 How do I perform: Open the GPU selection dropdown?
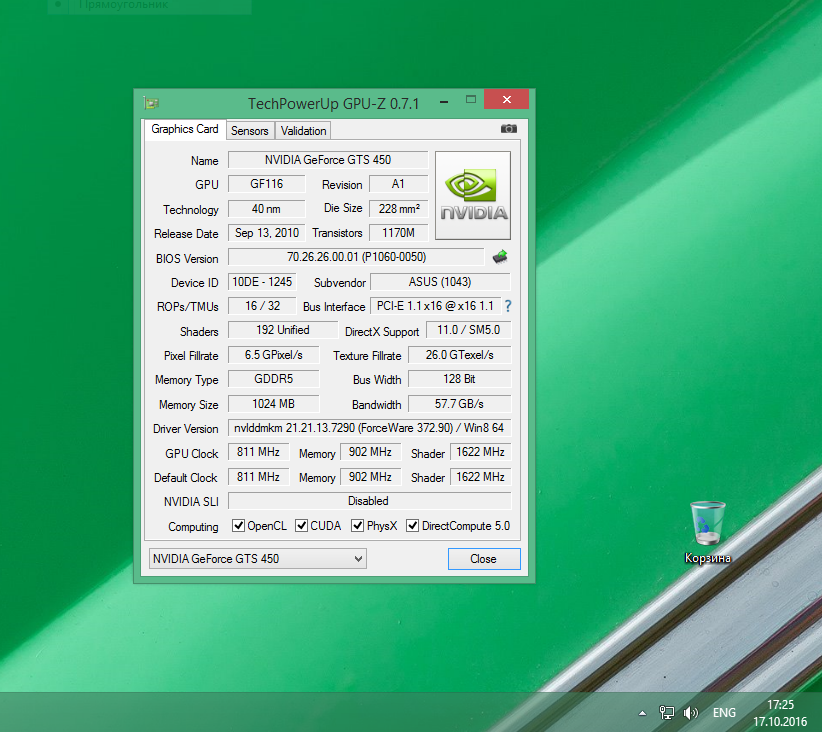[257, 559]
